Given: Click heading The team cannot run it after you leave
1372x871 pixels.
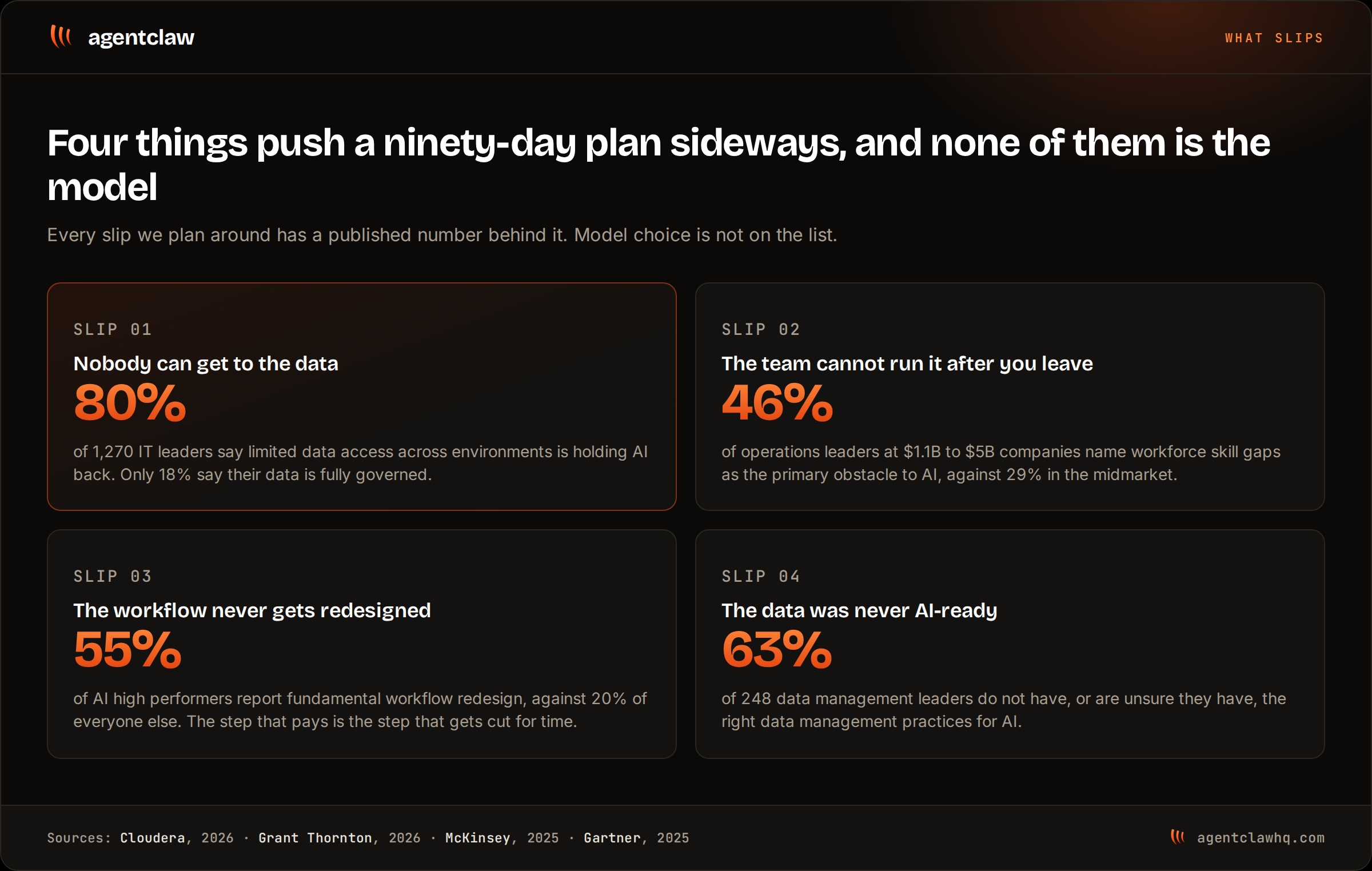Looking at the screenshot, I should coord(907,363).
